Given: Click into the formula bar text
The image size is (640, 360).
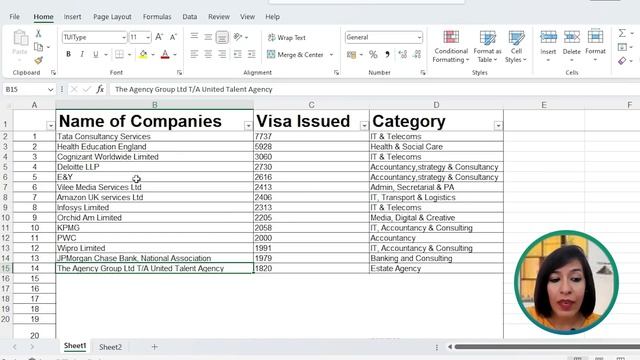Looking at the screenshot, I should point(193,89).
